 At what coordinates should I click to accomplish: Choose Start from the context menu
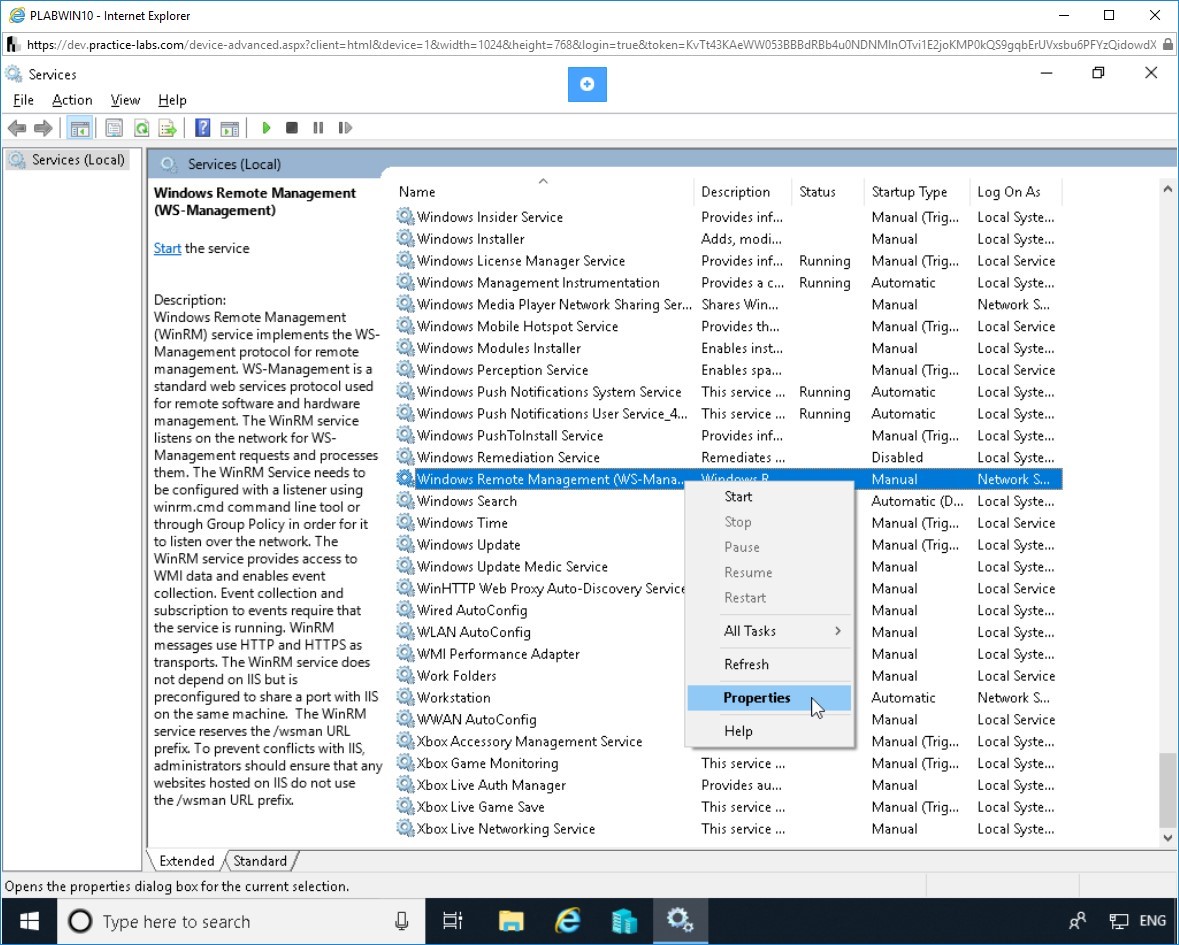769,496
